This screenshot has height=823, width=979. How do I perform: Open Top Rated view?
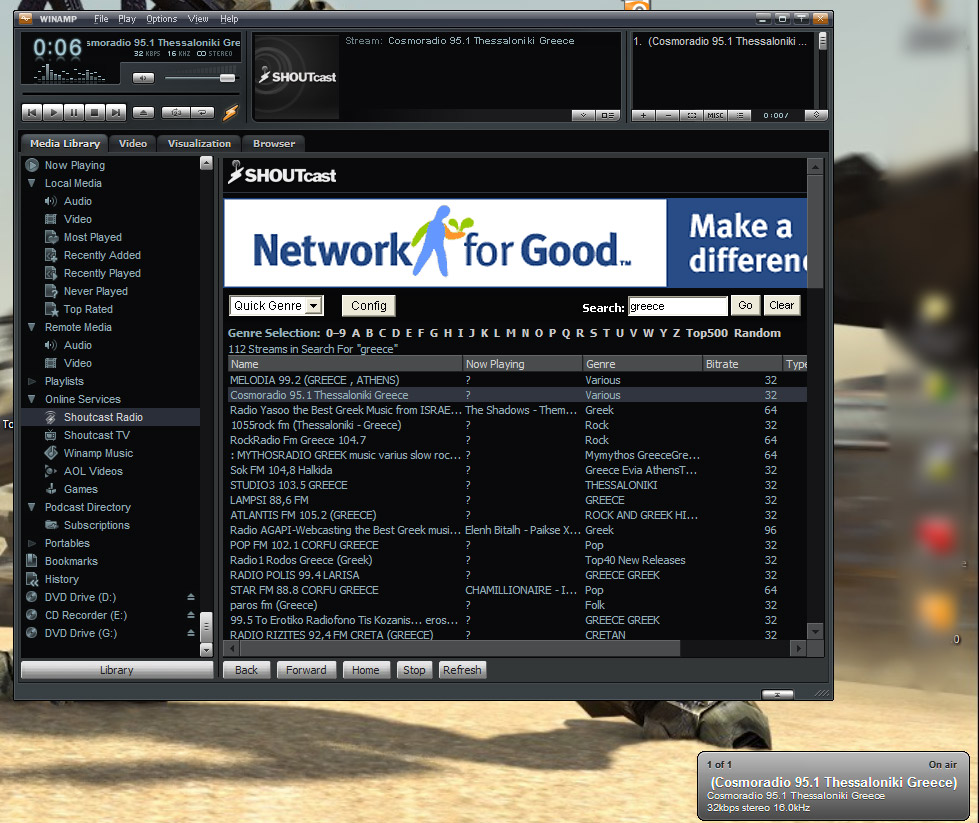pyautogui.click(x=88, y=309)
